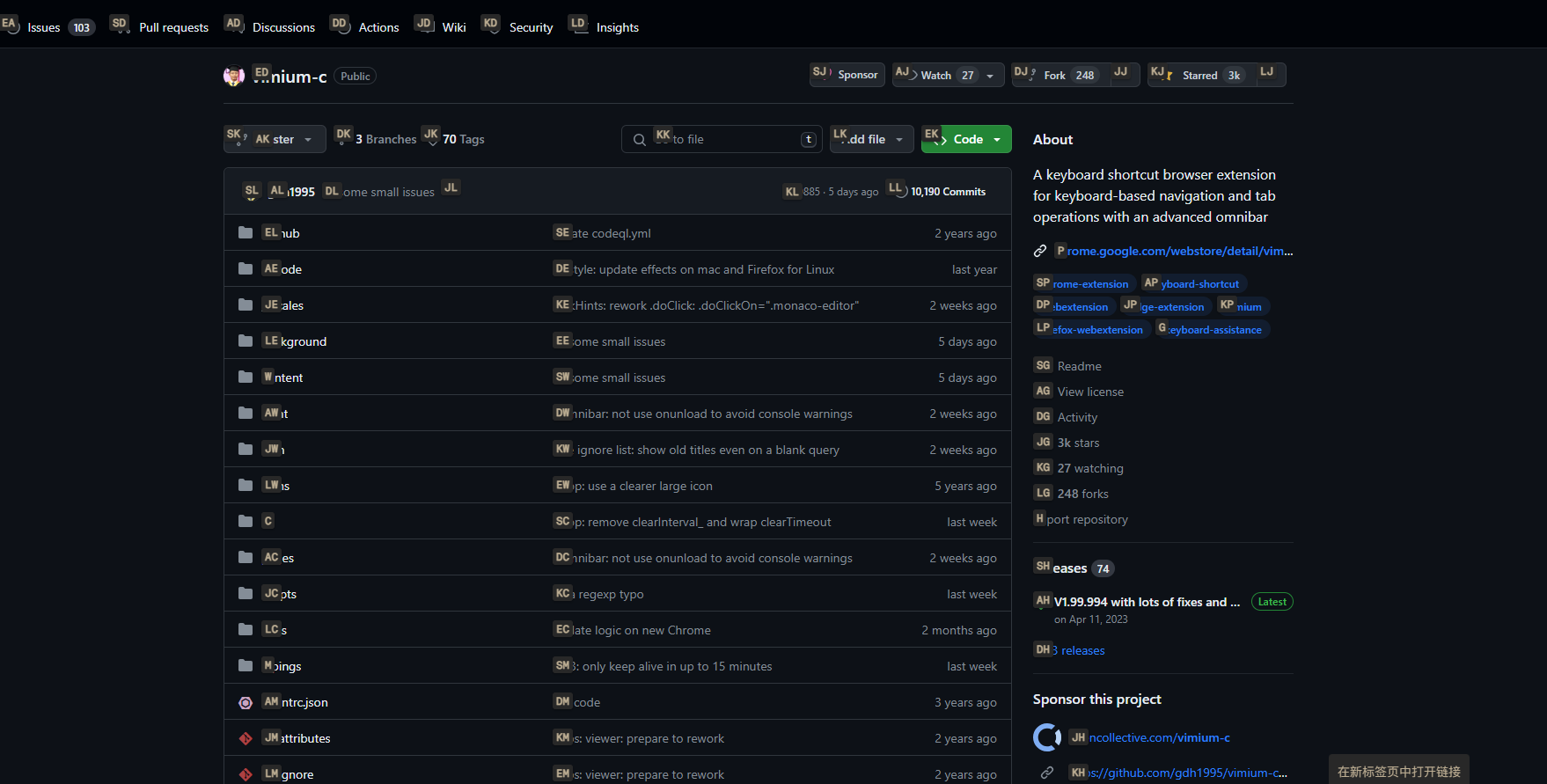Click the folder icon in the clearInterval_ commit row
Screen dimensions: 1547x784
coord(246,521)
